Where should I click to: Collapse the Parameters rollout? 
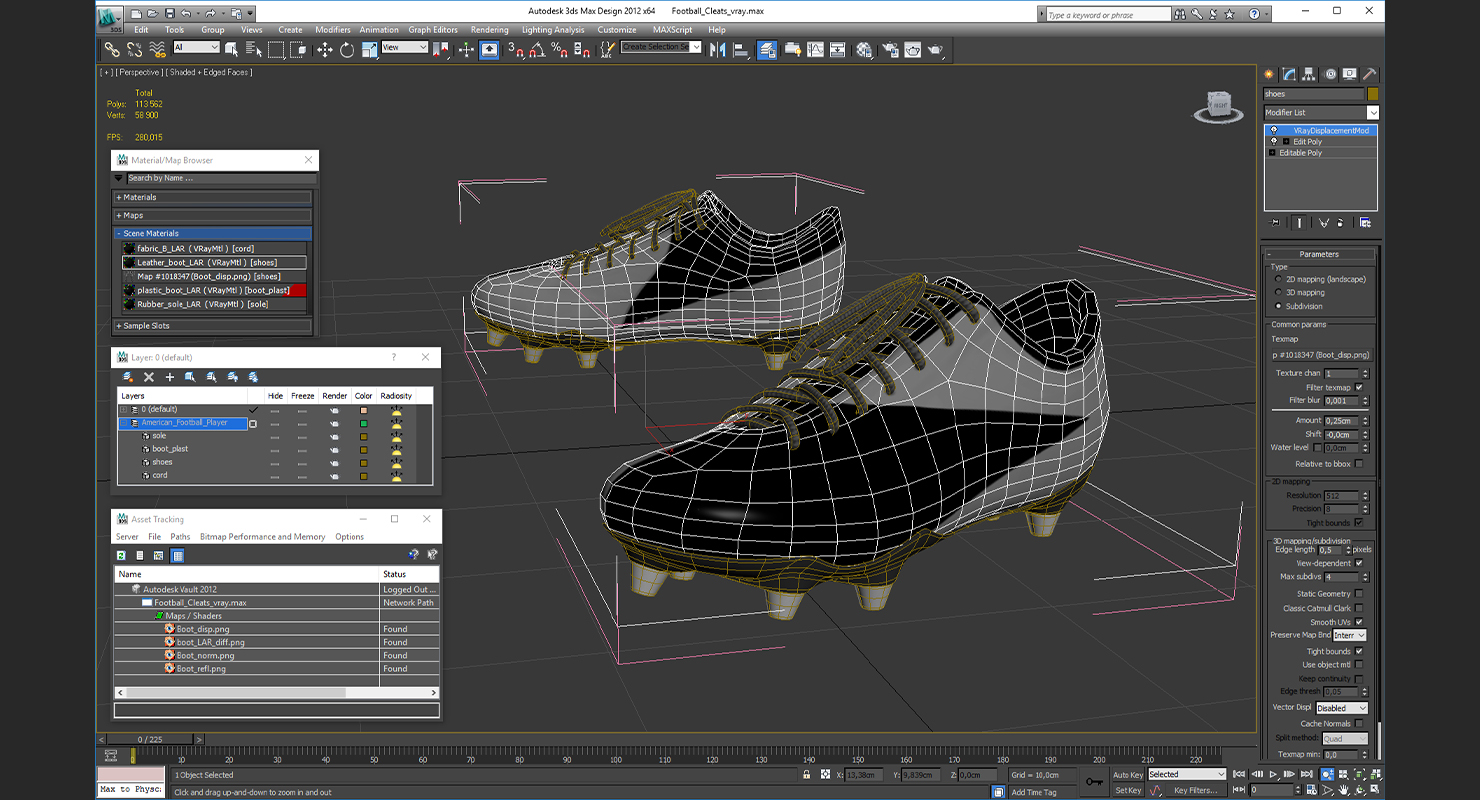click(1319, 254)
